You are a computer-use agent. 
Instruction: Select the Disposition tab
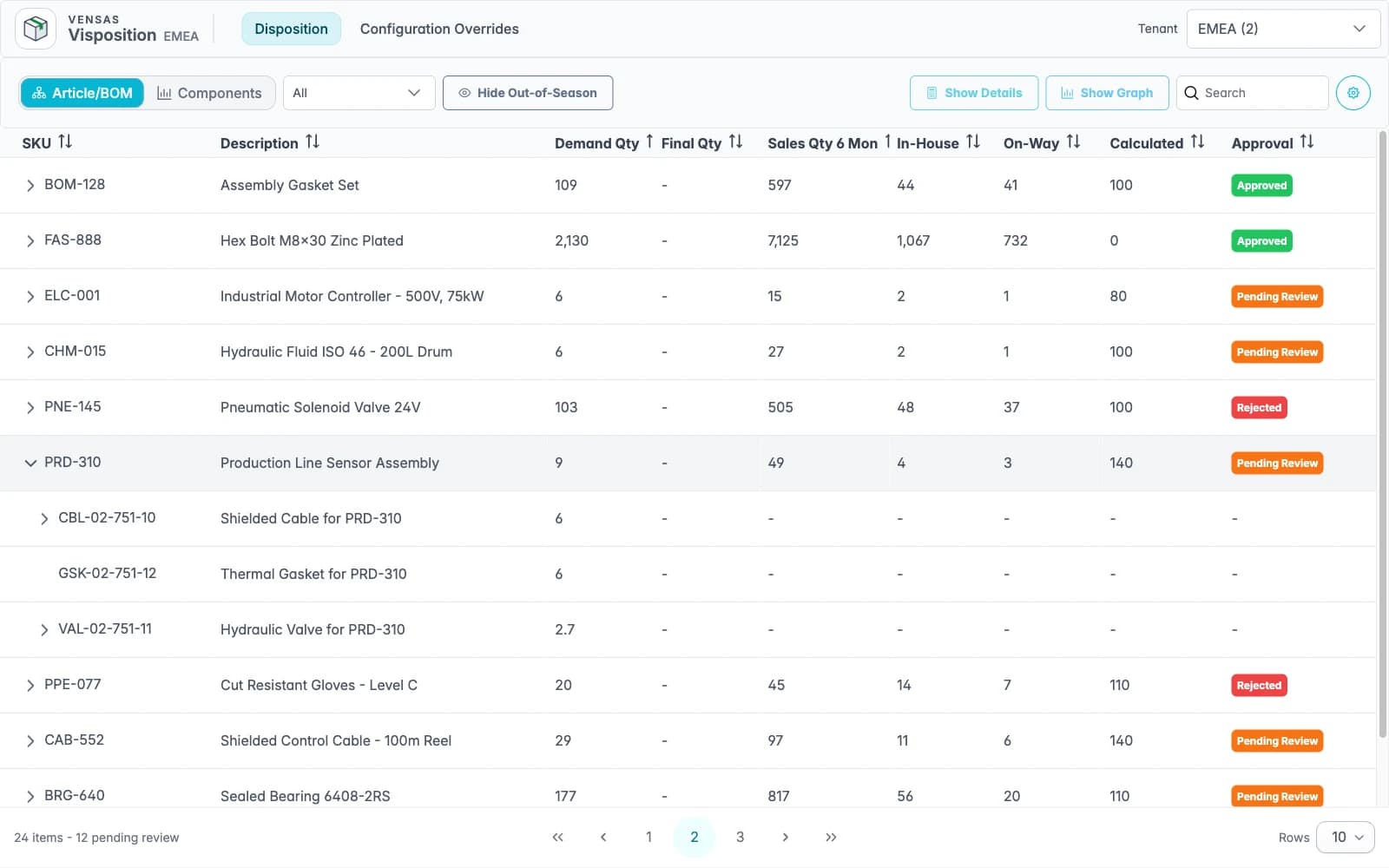pyautogui.click(x=291, y=29)
